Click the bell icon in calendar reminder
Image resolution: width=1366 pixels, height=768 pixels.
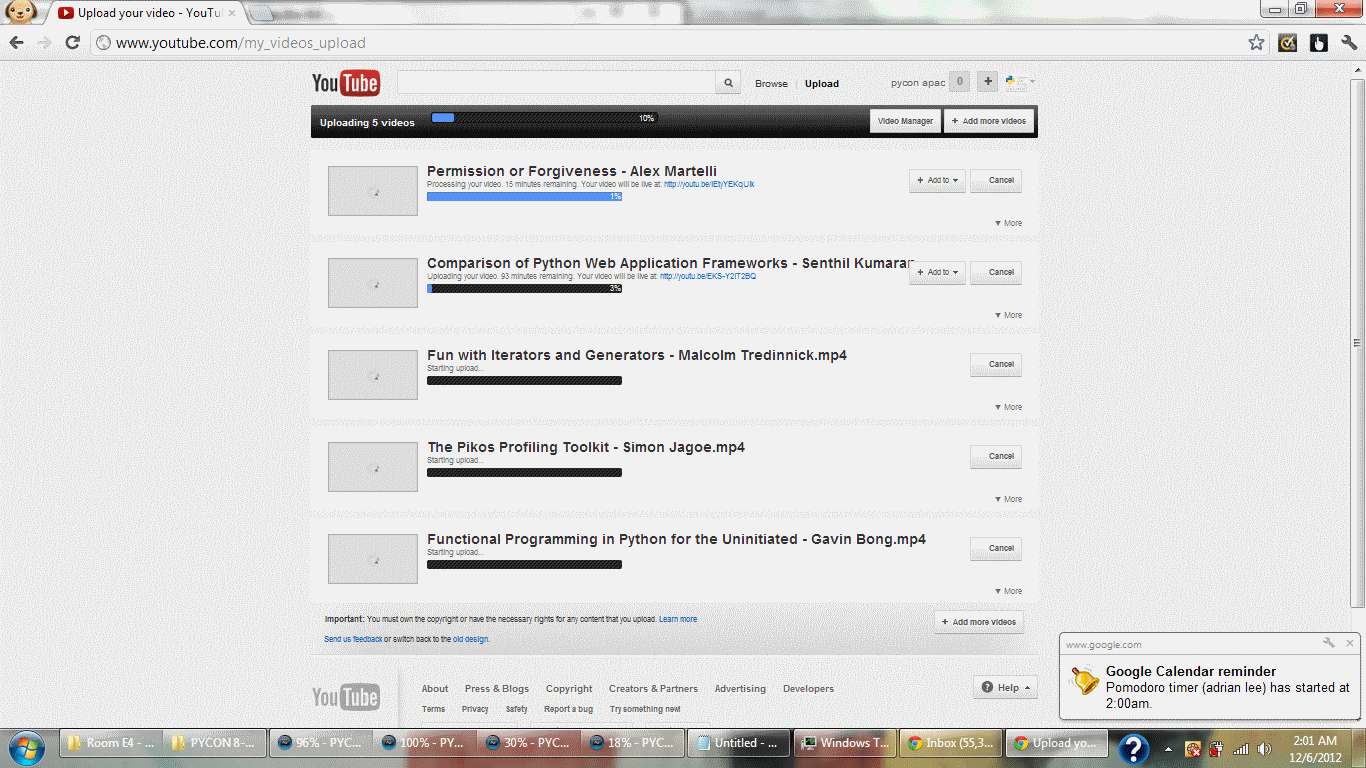1084,682
